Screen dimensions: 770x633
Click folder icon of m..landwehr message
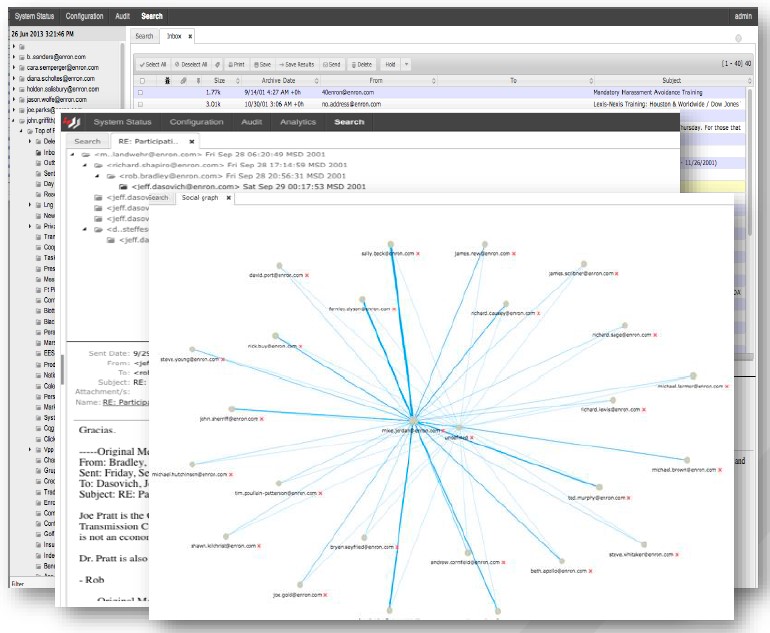[x=86, y=154]
